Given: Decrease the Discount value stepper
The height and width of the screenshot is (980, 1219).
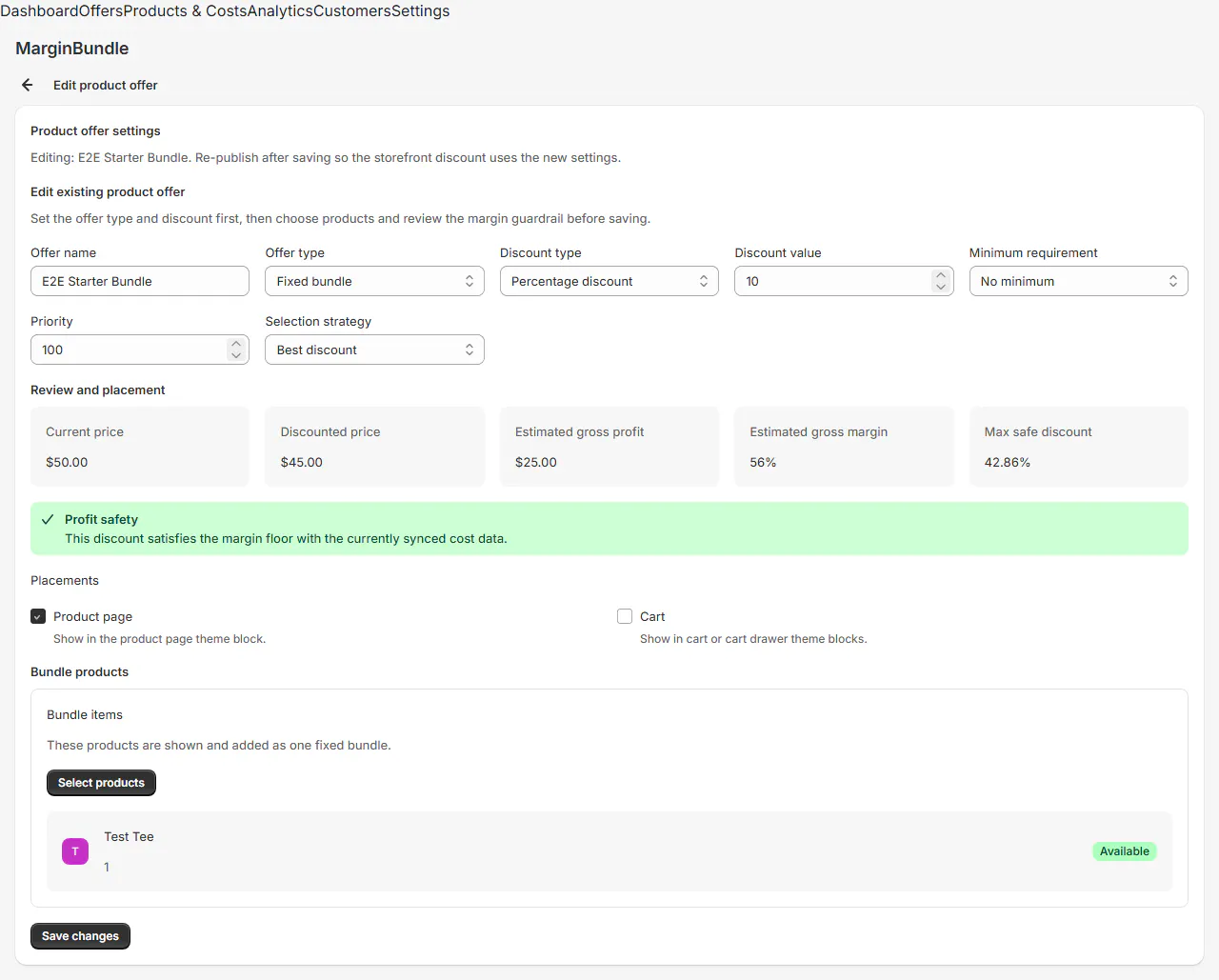Looking at the screenshot, I should tap(941, 287).
